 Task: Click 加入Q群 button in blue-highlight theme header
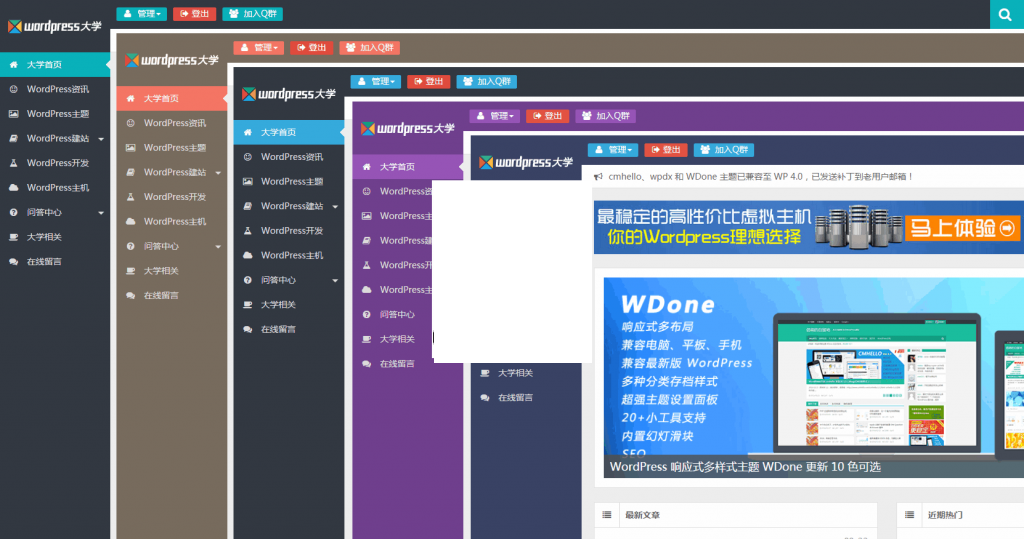[x=487, y=82]
